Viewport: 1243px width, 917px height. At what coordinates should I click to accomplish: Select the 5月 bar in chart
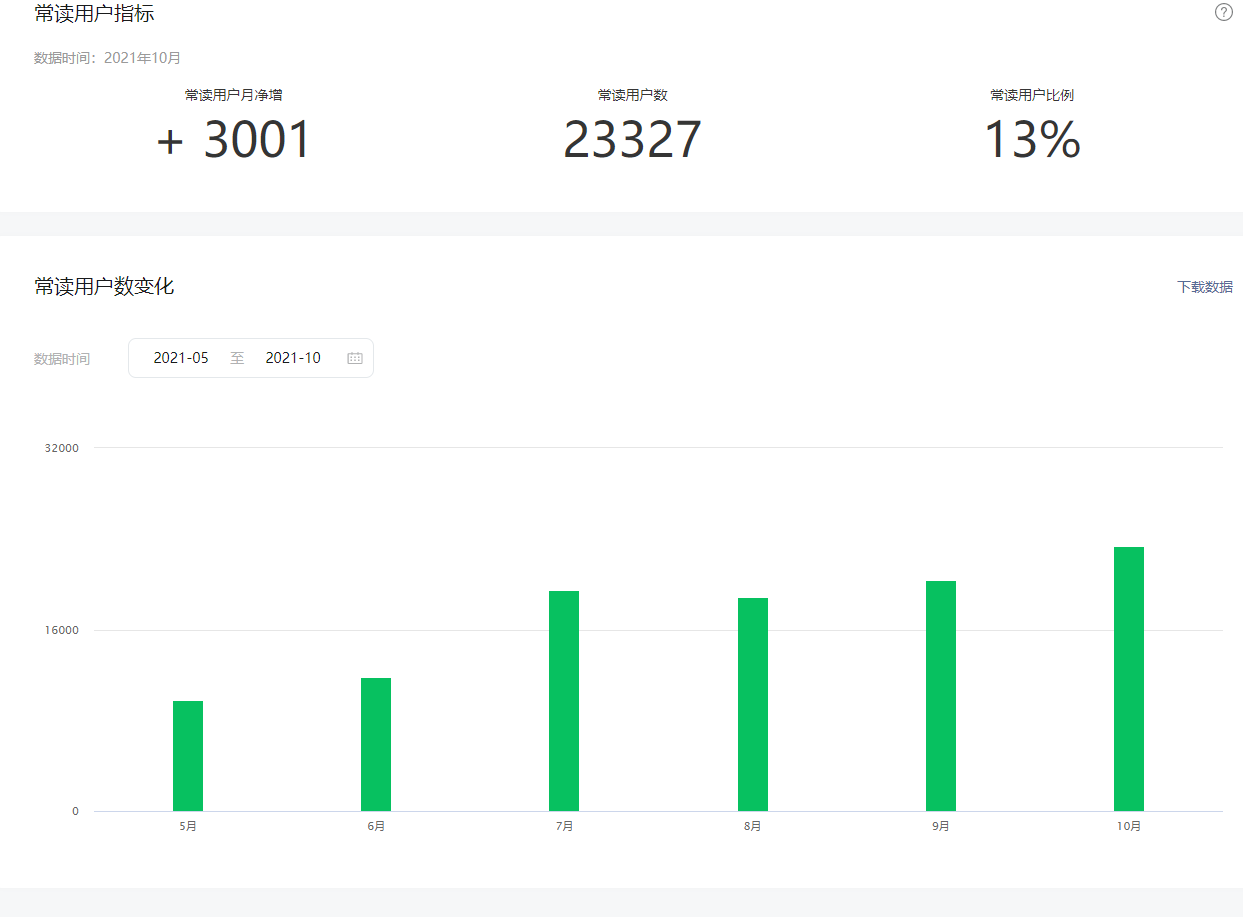point(188,756)
